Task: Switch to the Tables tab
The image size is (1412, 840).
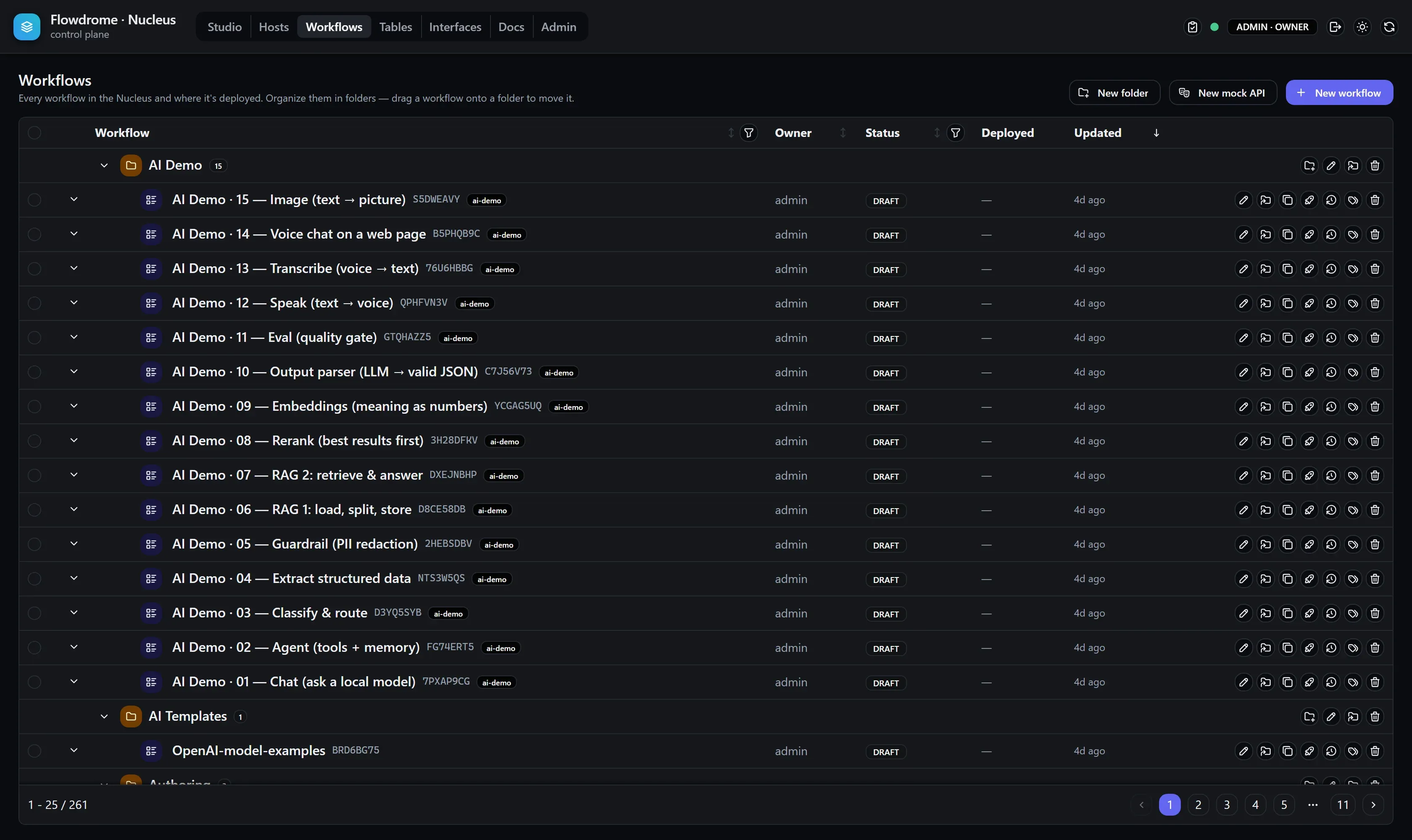Action: pos(395,26)
